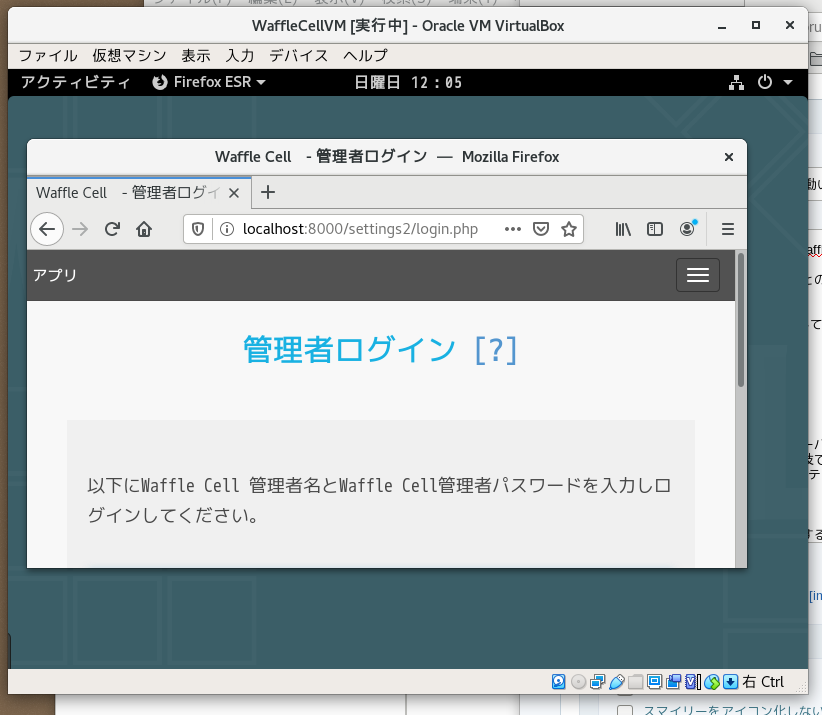This screenshot has height=715, width=822.
Task: Open the clock showing 日曜日 12:05
Action: [408, 82]
